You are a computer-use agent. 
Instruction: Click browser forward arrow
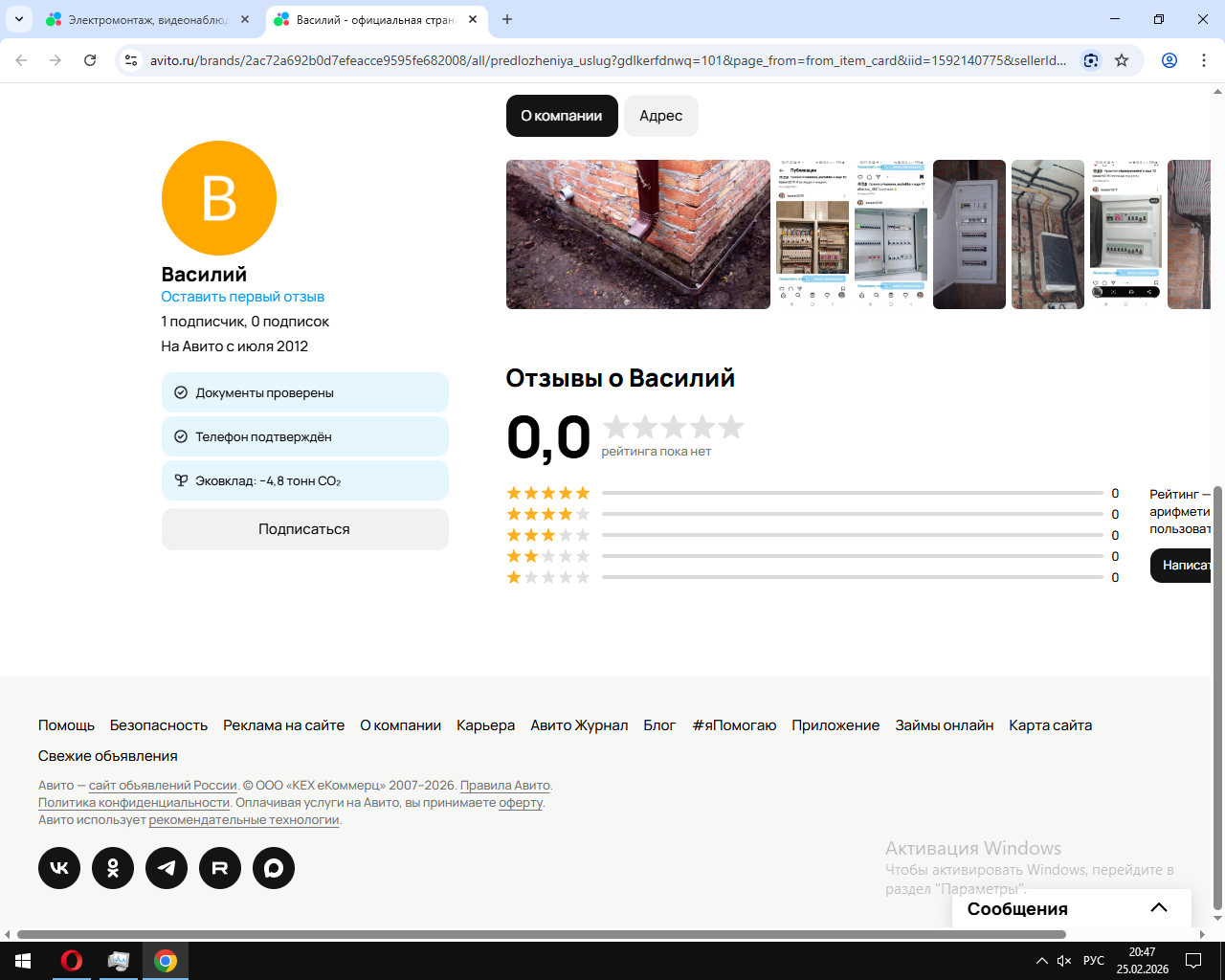tap(56, 60)
